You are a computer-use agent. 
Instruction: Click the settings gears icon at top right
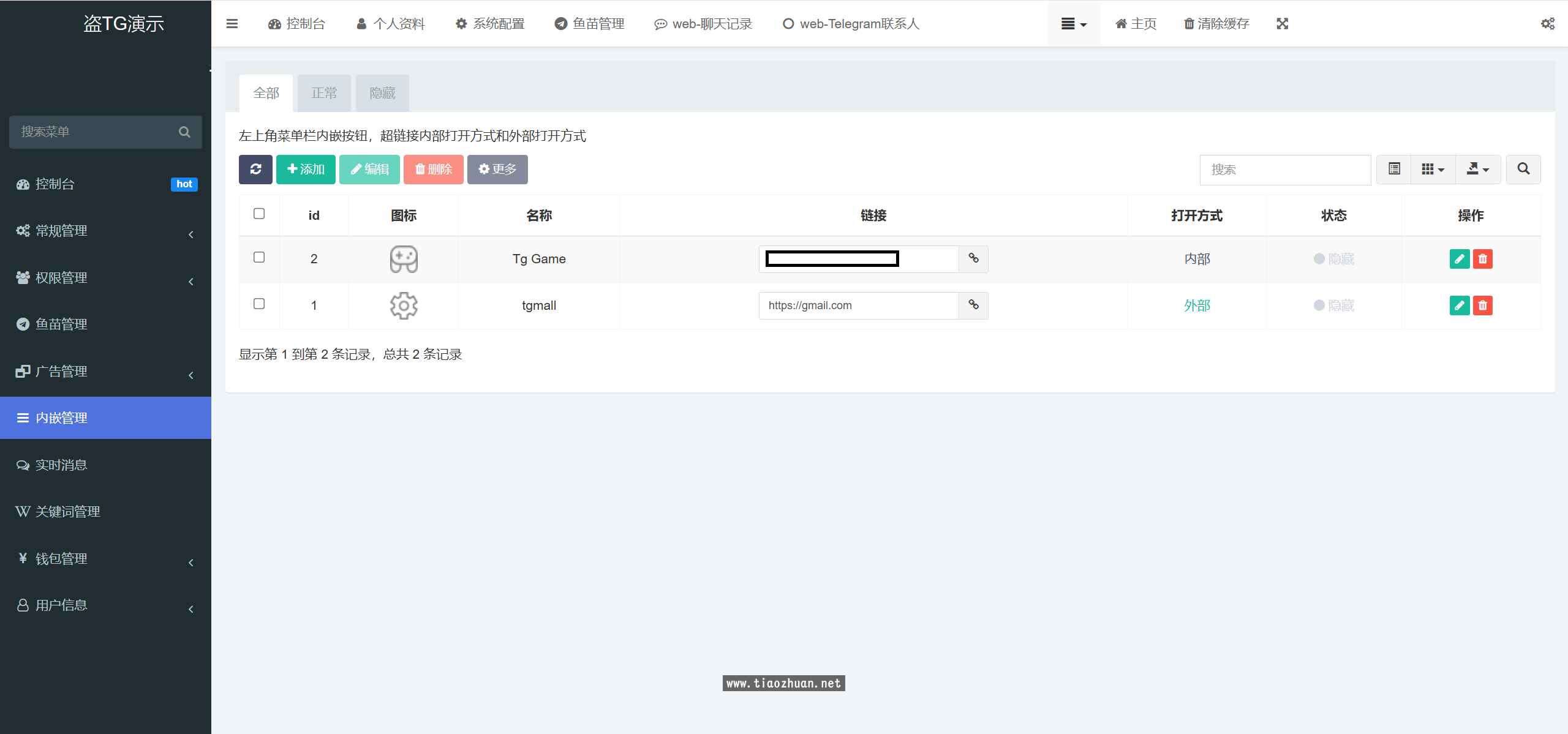click(x=1547, y=24)
